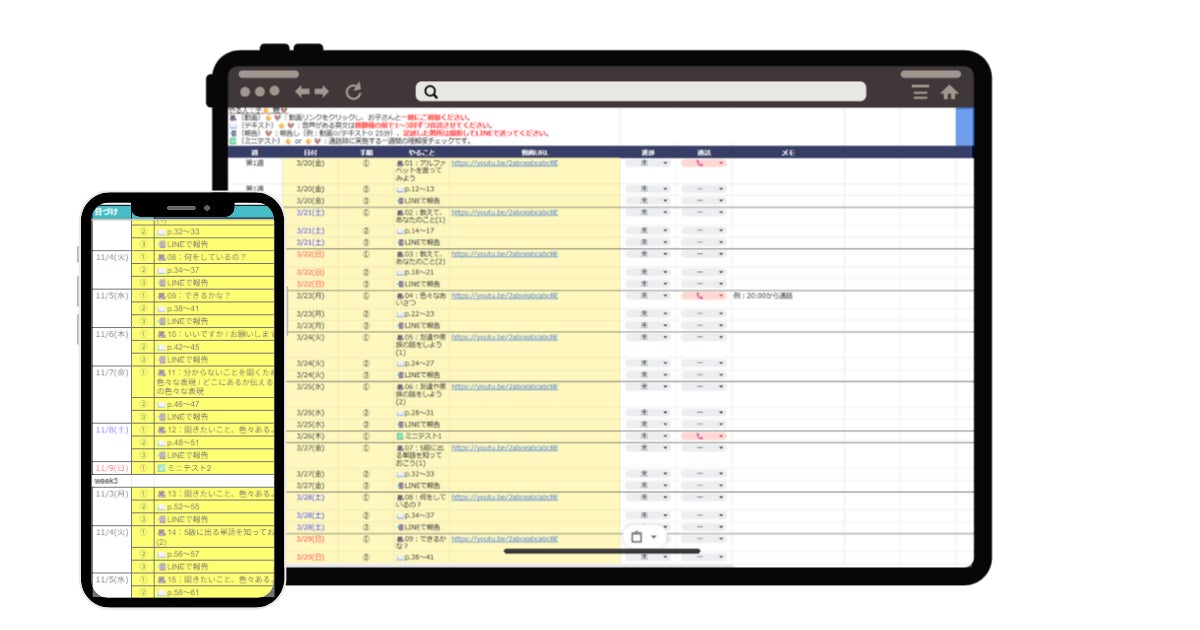Select the メモ column header
Viewport: 1200px width, 630px height.
click(x=787, y=152)
